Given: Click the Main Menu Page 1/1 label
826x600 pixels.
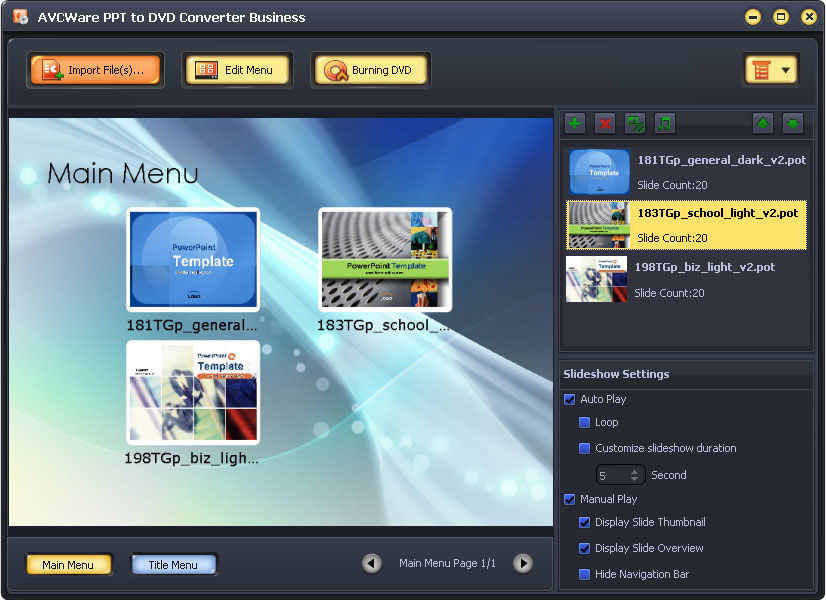Looking at the screenshot, I should 447,564.
